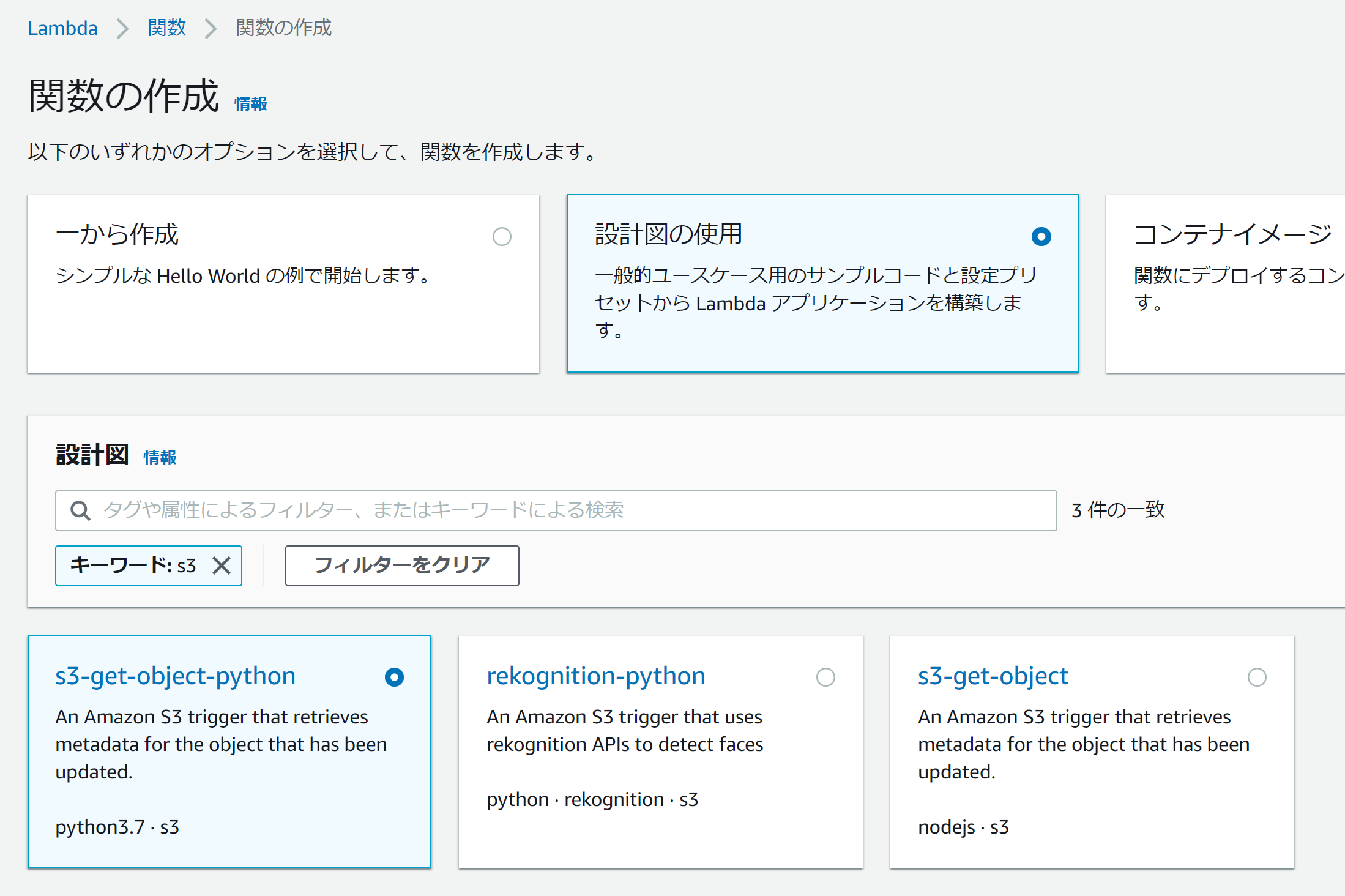Open the s3-get-object-python title link
The height and width of the screenshot is (896, 1345).
(x=175, y=676)
